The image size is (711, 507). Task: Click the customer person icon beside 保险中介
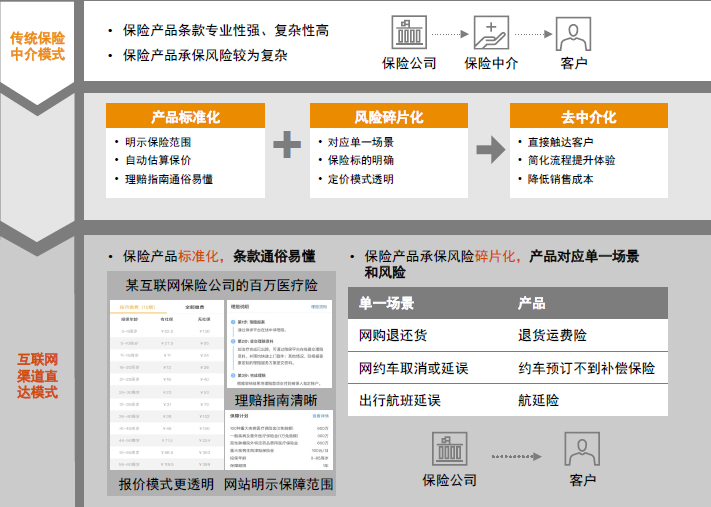573,33
